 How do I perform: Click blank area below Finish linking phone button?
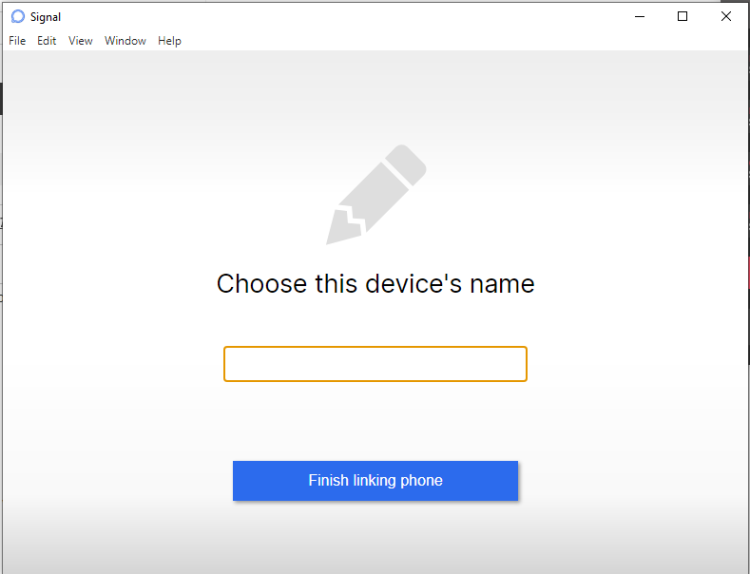[375, 538]
